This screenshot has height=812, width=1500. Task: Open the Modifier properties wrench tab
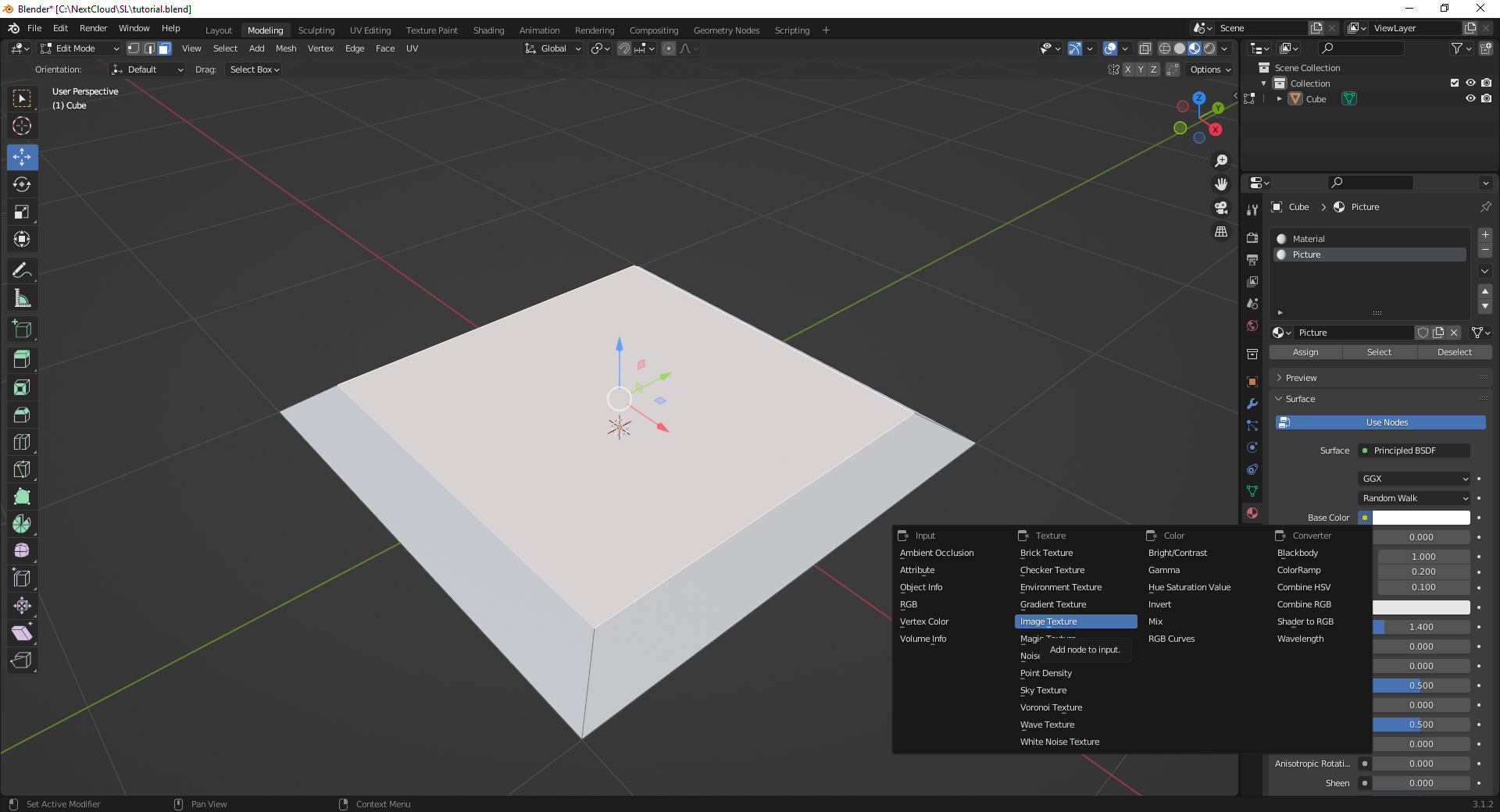pyautogui.click(x=1252, y=404)
